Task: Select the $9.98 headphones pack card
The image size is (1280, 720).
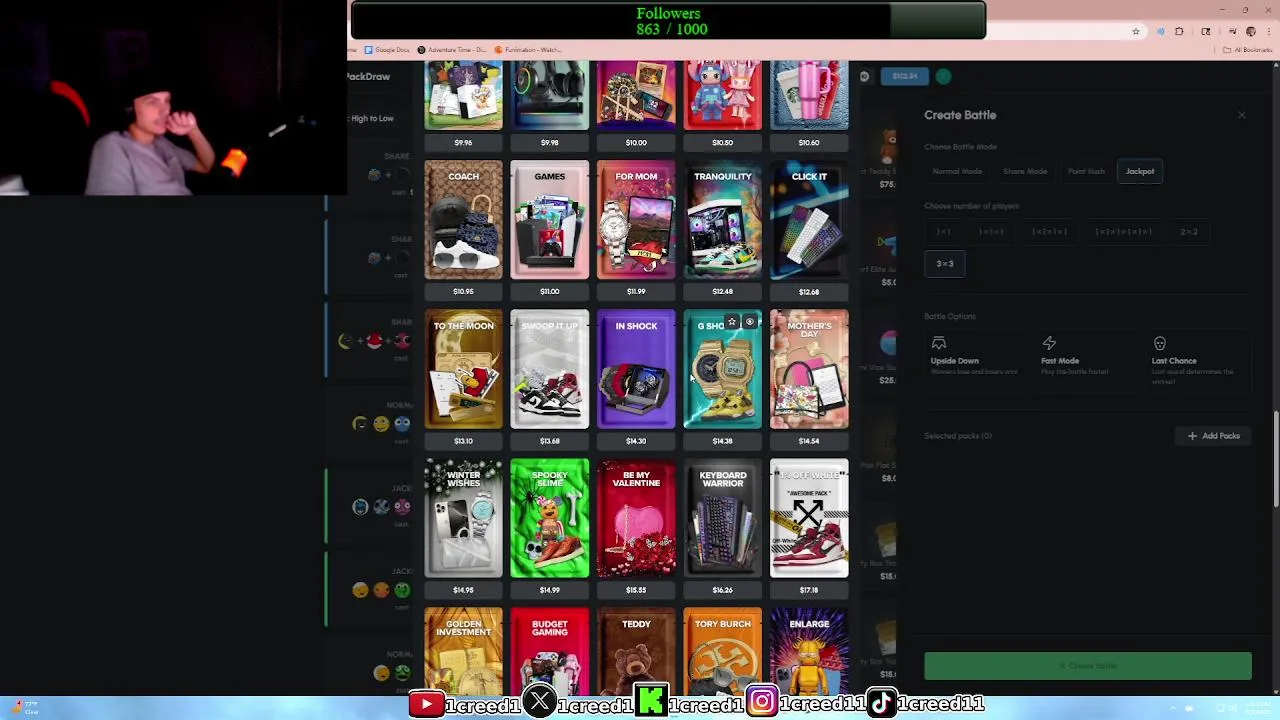Action: [550, 95]
